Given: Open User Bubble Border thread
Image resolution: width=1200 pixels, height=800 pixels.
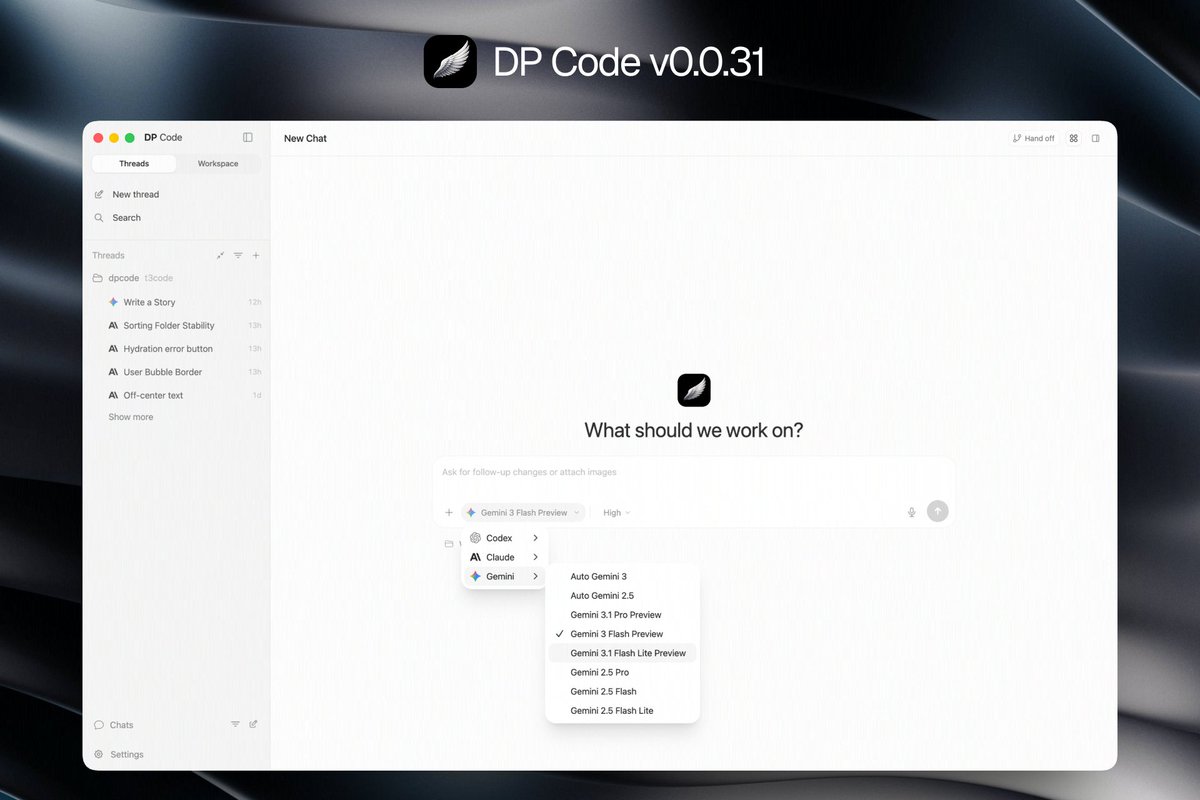Looking at the screenshot, I should (163, 372).
